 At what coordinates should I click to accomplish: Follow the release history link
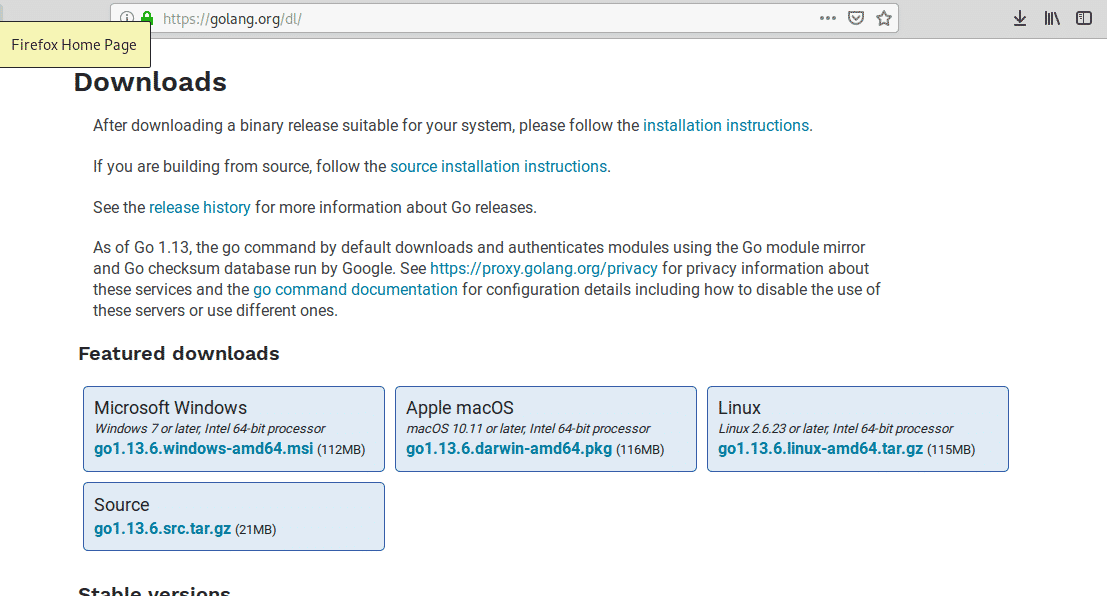coord(200,208)
